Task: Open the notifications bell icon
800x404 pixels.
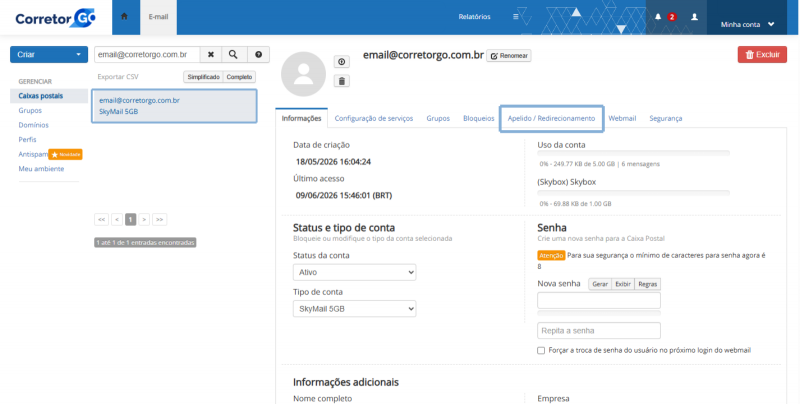Action: tap(658, 17)
